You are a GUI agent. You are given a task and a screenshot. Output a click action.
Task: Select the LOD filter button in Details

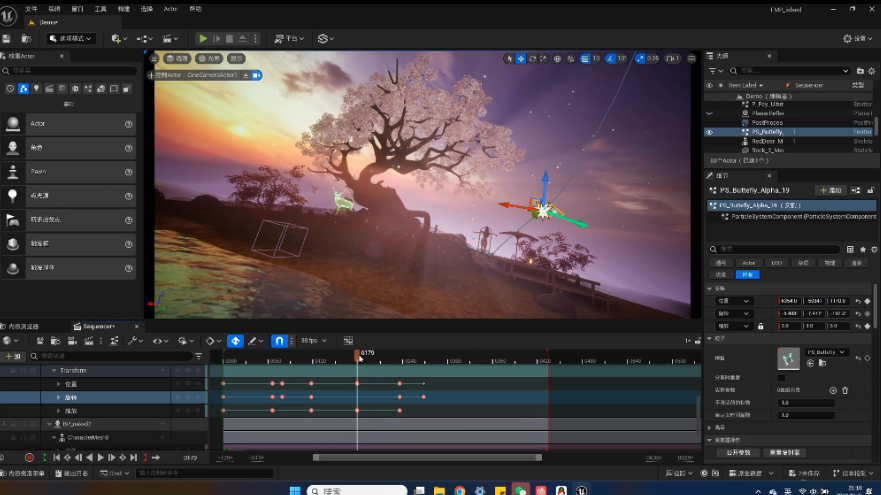point(776,263)
